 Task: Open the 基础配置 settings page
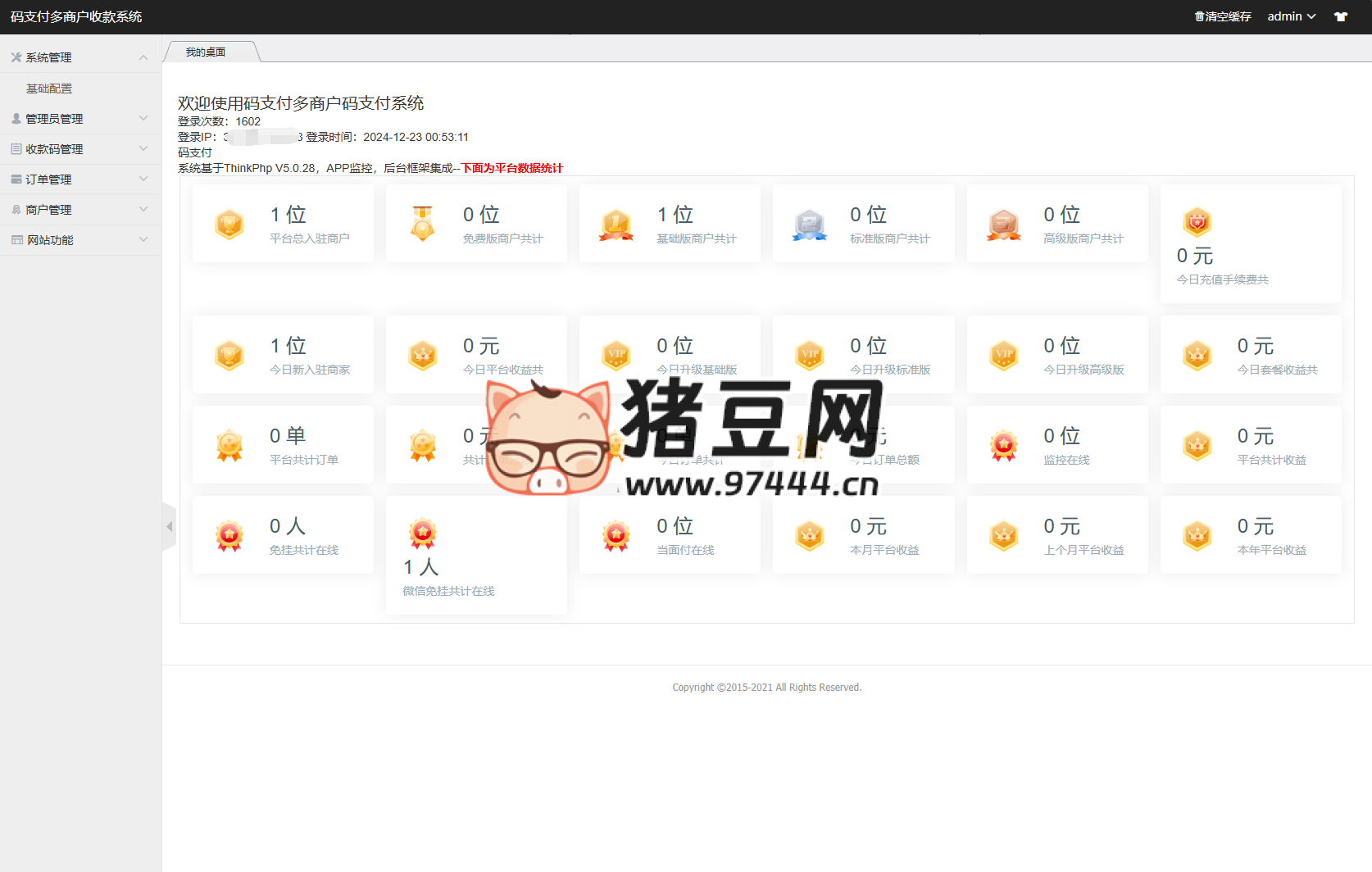pos(48,88)
